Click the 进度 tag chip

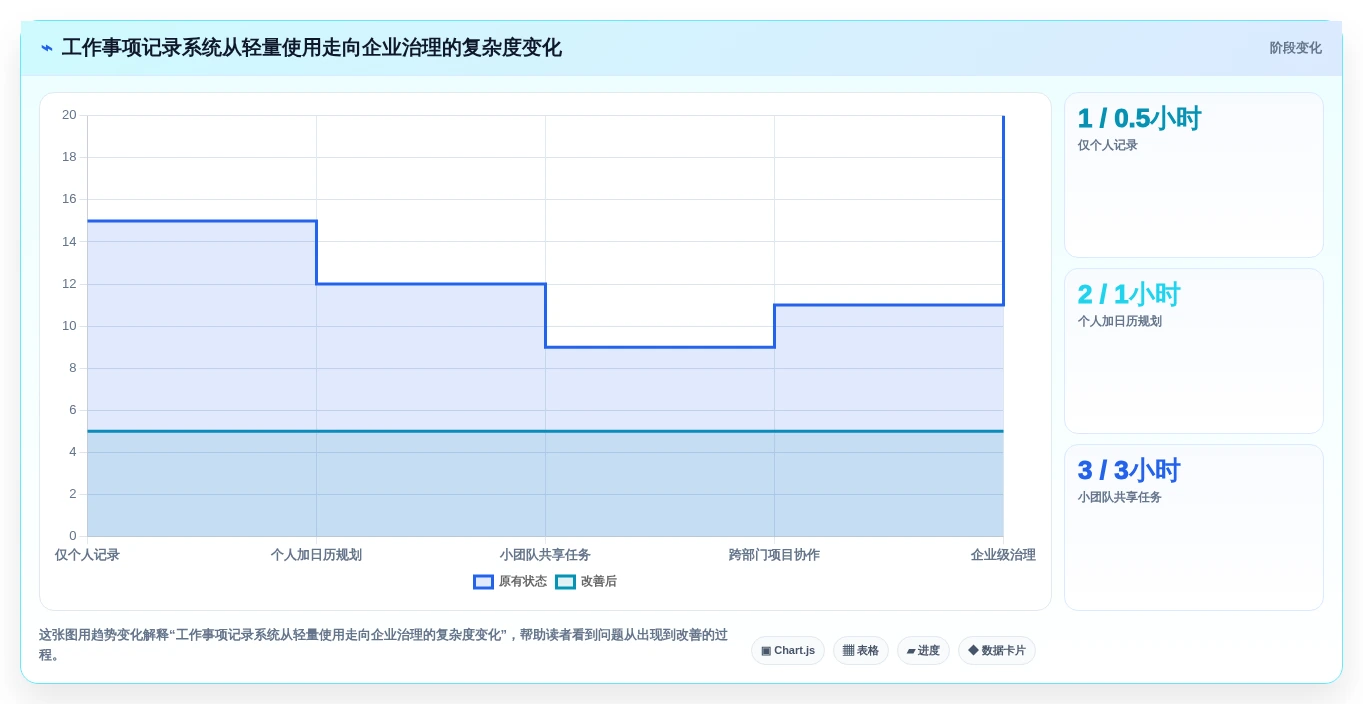923,651
